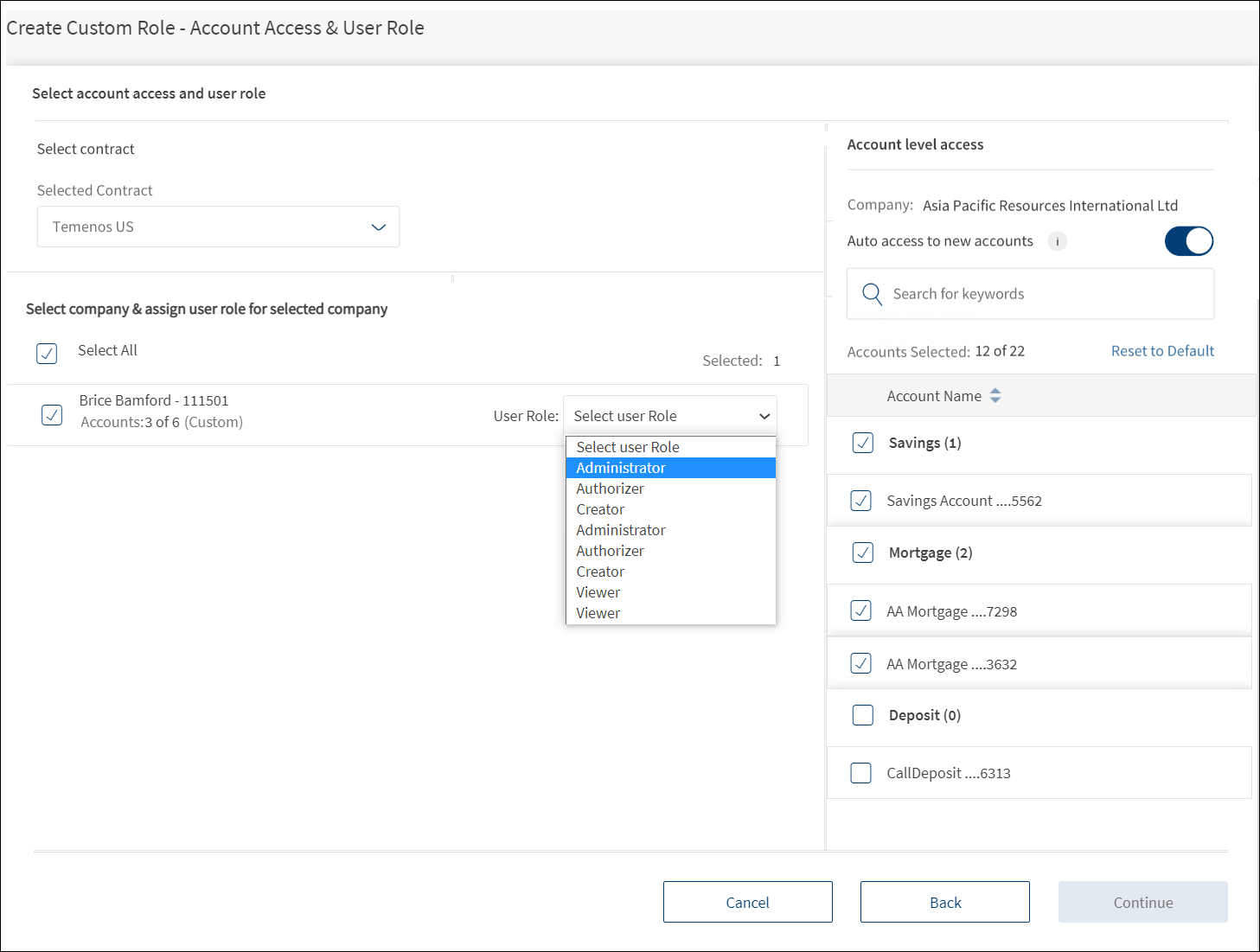Toggle Auto access to new accounts switch
The width and height of the screenshot is (1260, 952).
pyautogui.click(x=1188, y=241)
